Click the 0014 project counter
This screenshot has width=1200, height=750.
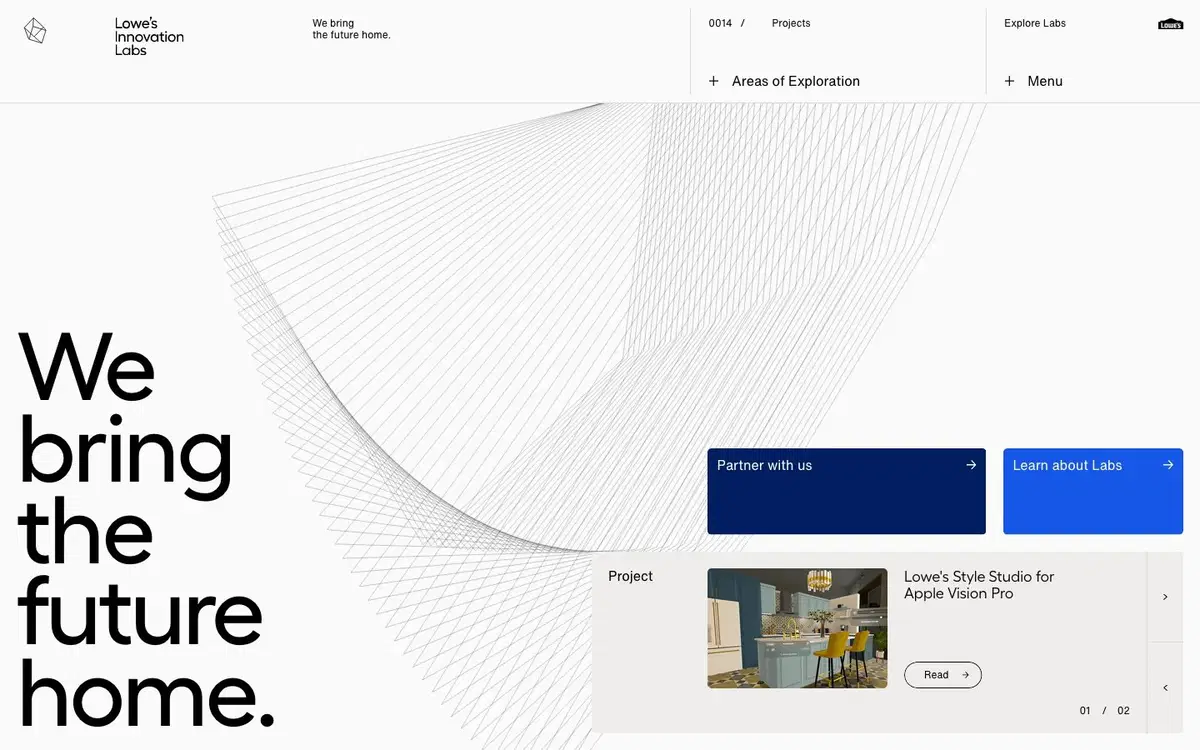click(720, 23)
